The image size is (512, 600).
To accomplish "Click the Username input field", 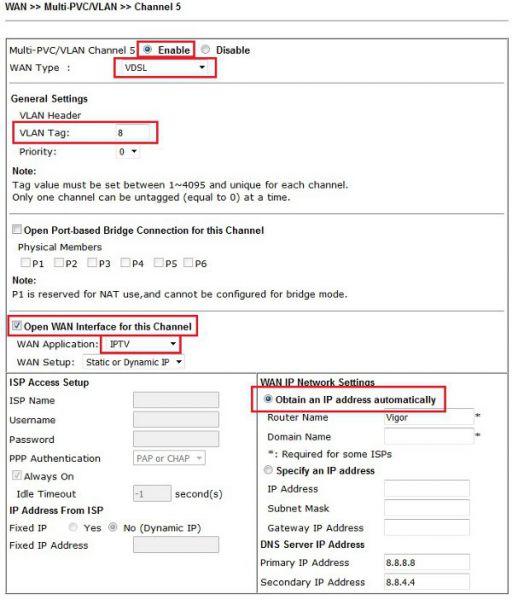I will point(176,419).
